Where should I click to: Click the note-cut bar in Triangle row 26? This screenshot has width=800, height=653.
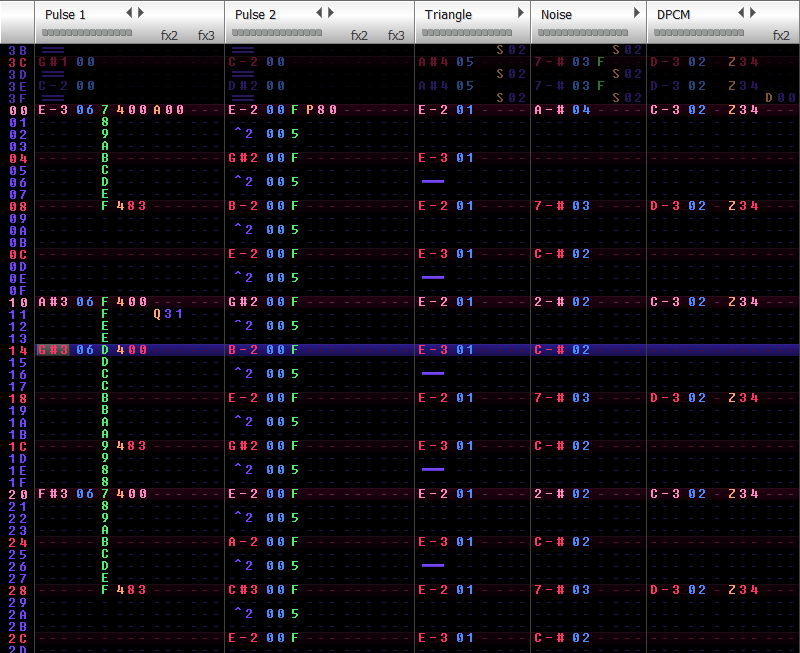click(432, 565)
